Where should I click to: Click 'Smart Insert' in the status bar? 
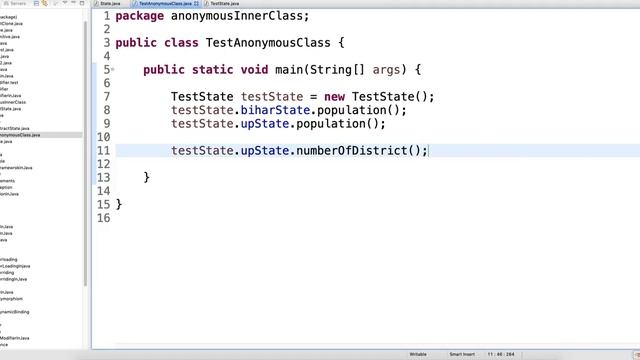click(462, 354)
